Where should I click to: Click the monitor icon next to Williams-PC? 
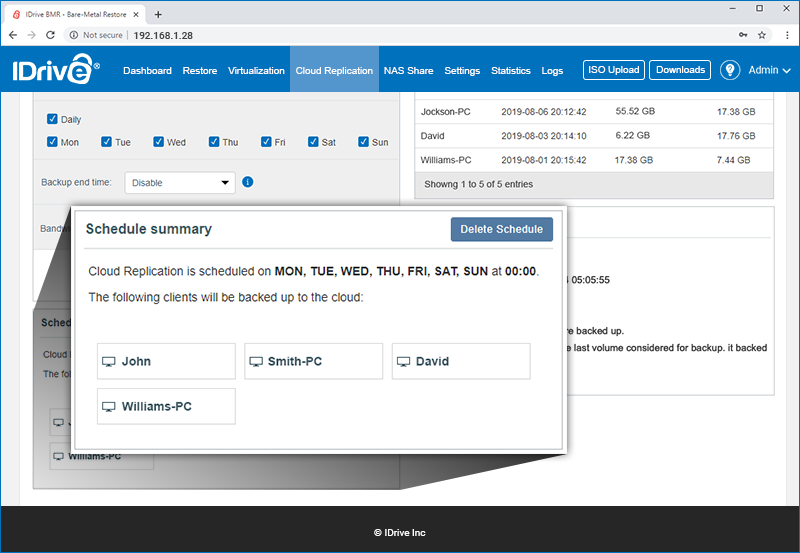pyautogui.click(x=109, y=407)
